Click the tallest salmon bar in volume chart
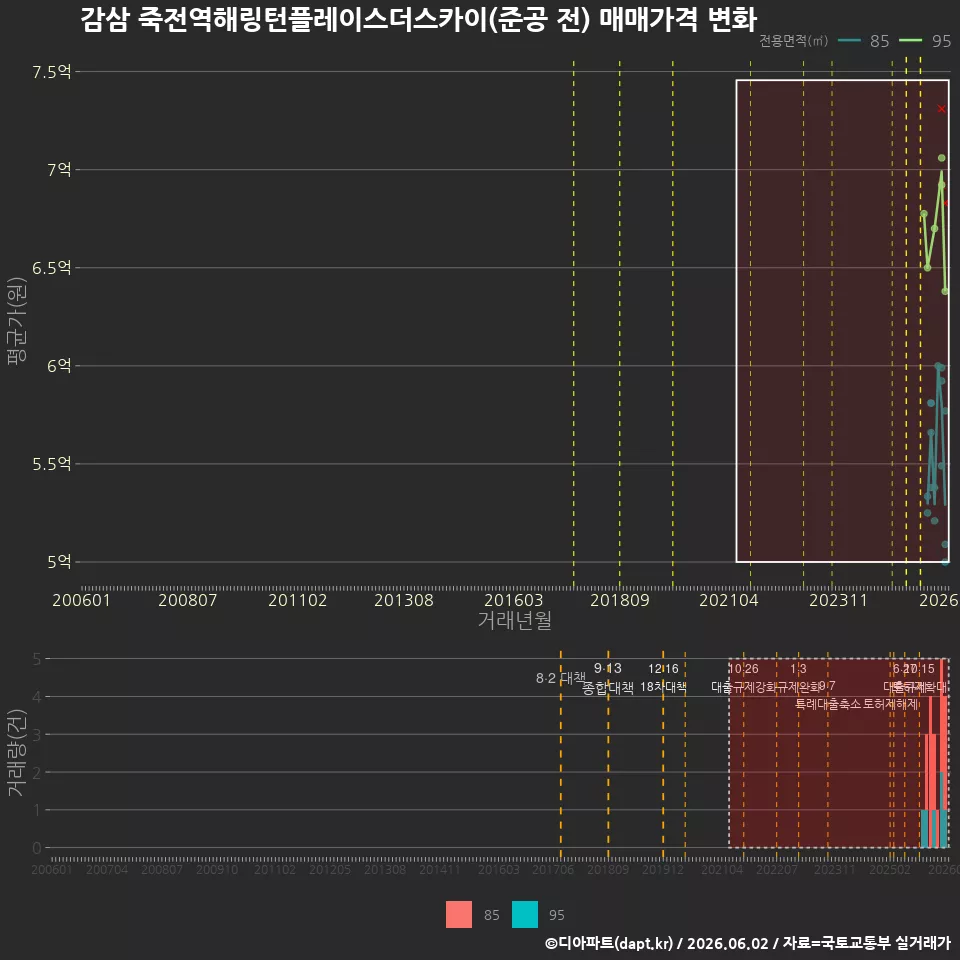 click(x=941, y=715)
